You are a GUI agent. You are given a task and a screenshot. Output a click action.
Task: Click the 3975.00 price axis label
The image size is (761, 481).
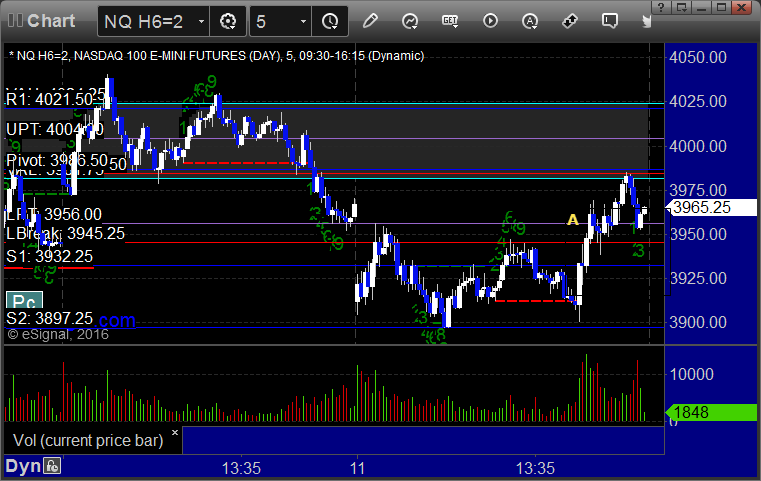coord(698,190)
